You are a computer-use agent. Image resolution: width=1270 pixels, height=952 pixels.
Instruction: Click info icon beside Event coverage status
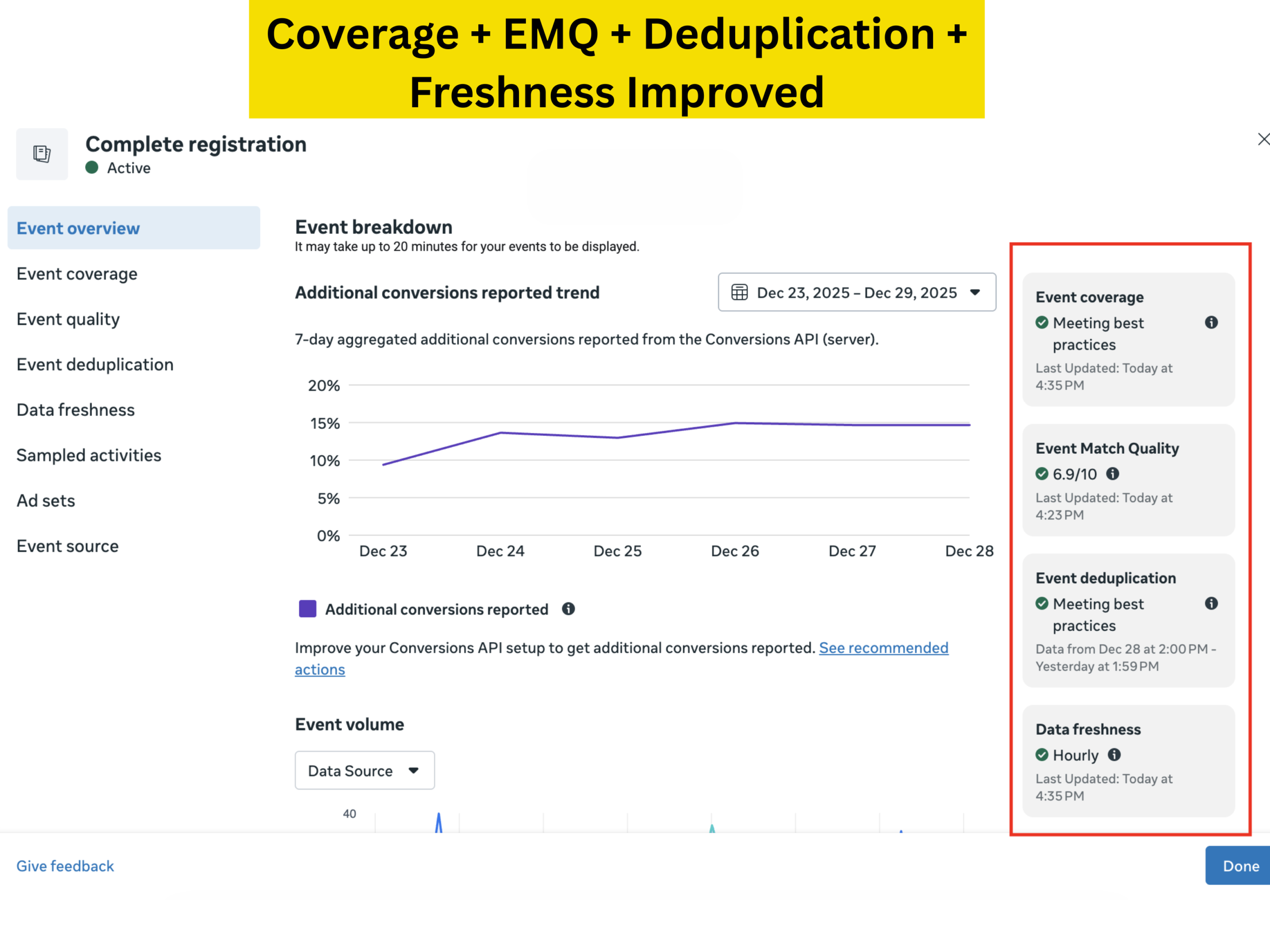[1211, 322]
